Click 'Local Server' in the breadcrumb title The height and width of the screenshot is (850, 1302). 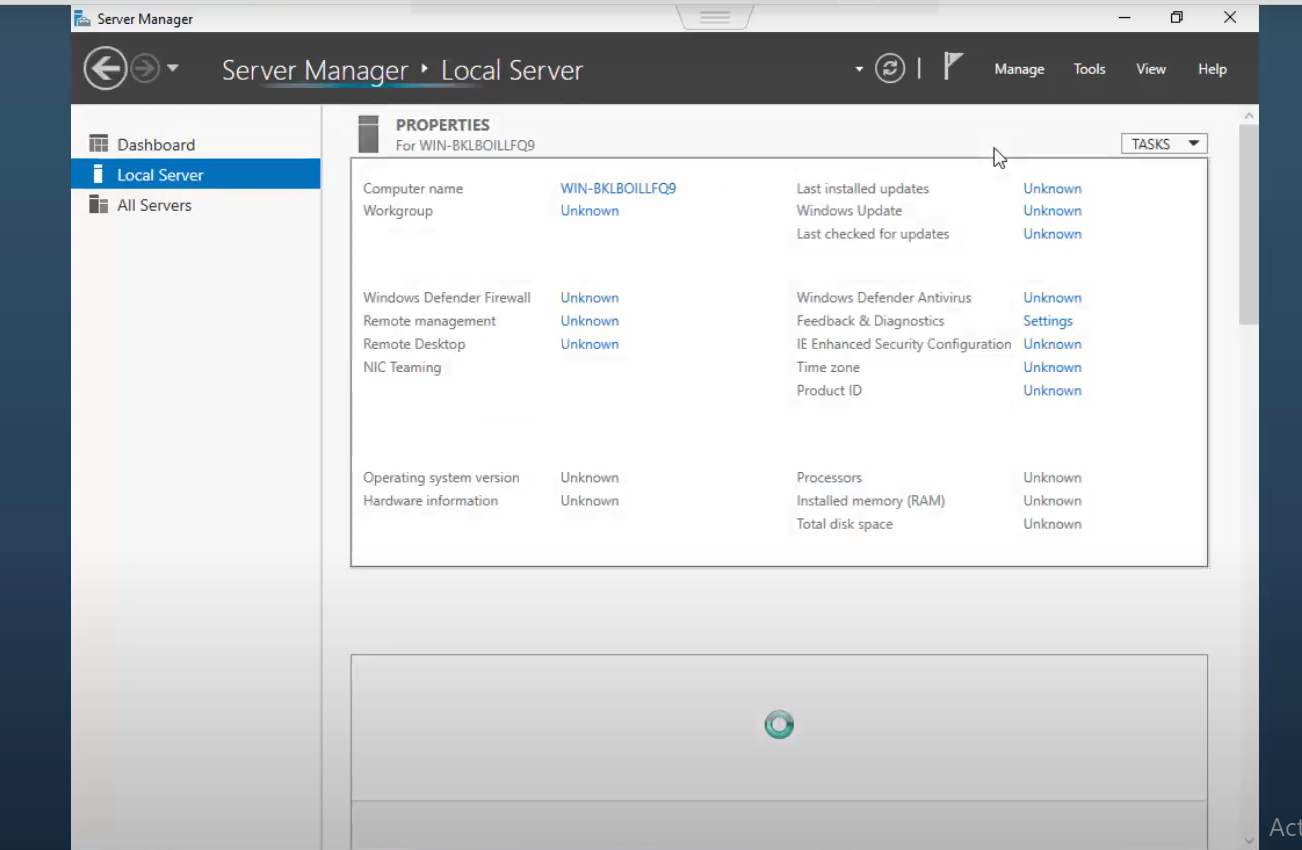(512, 71)
